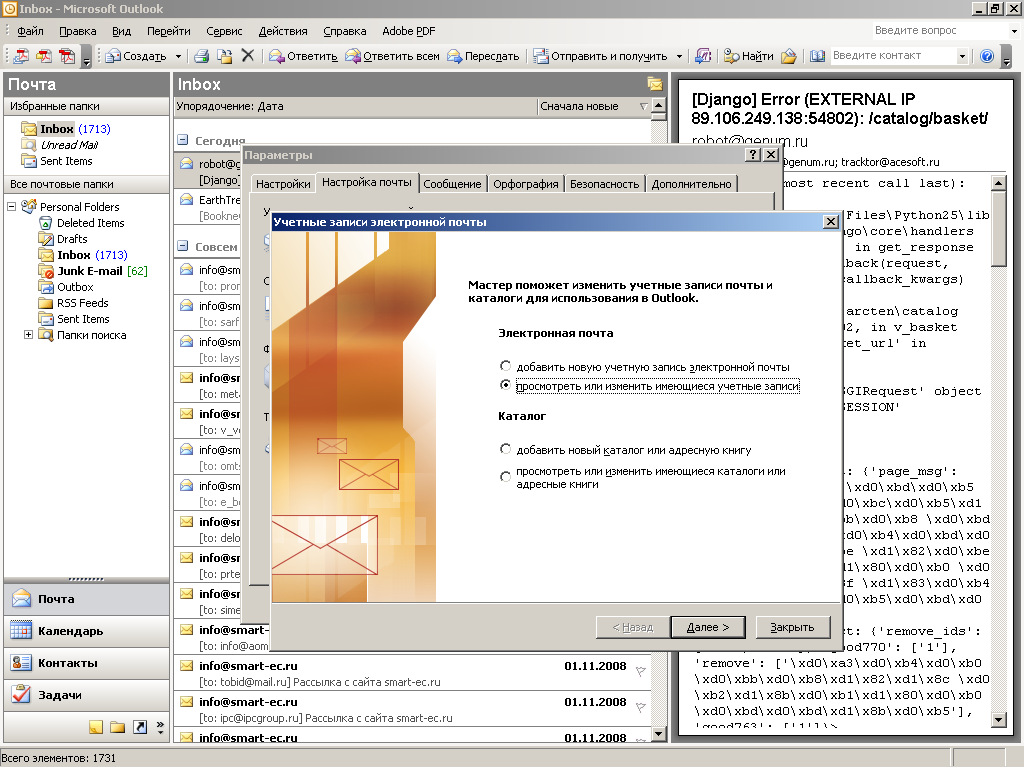Open the Создать dropdown arrow
Screen dimensions: 1024x768
click(178, 56)
